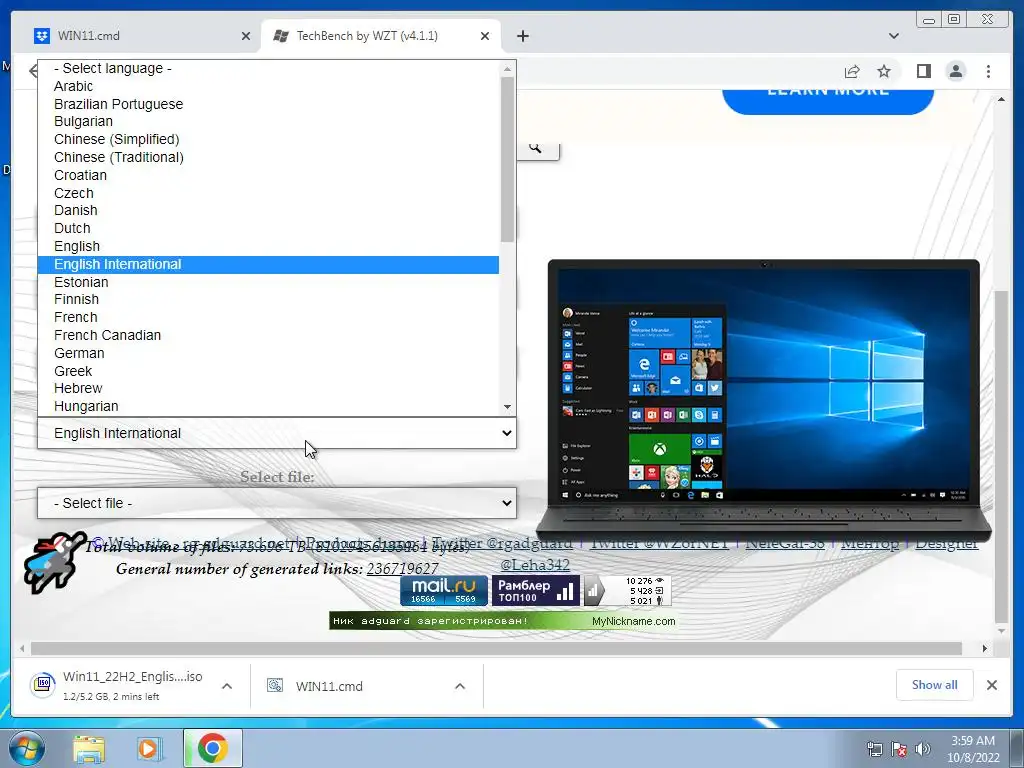Viewport: 1024px width, 768px height.
Task: Open the Select file dropdown
Action: coord(277,503)
